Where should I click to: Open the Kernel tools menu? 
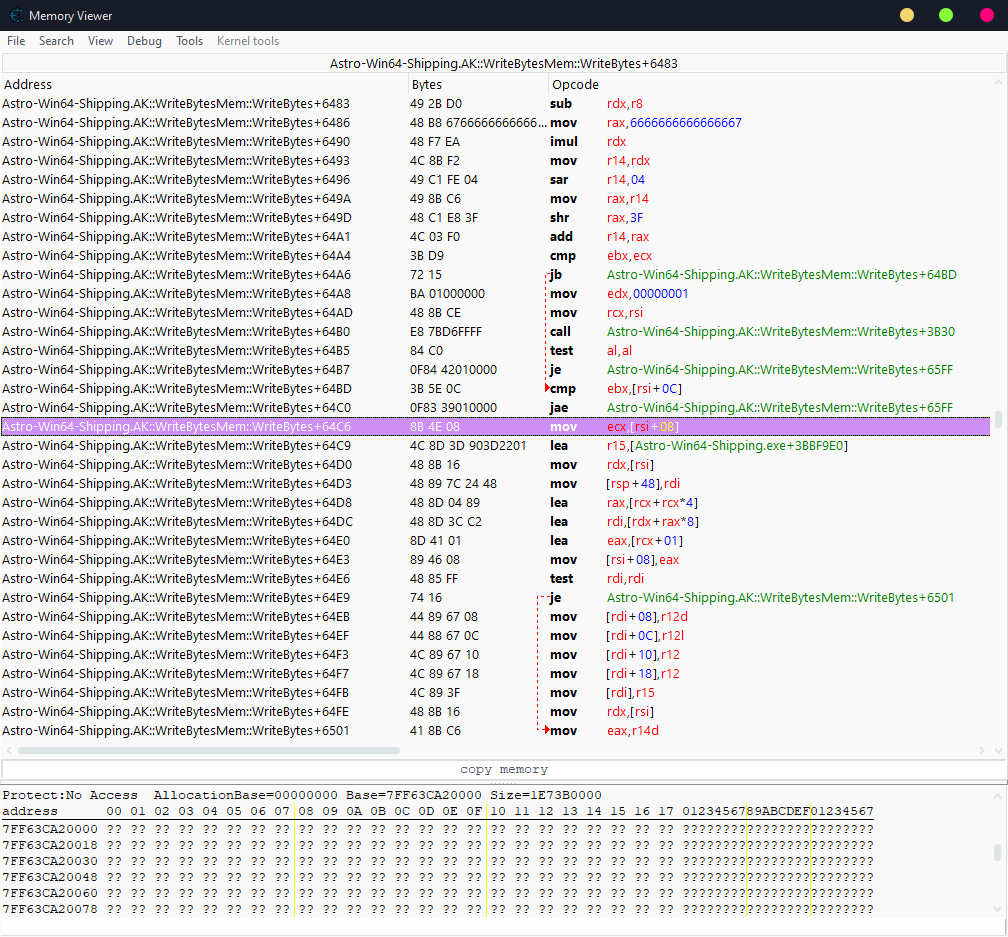pyautogui.click(x=248, y=41)
